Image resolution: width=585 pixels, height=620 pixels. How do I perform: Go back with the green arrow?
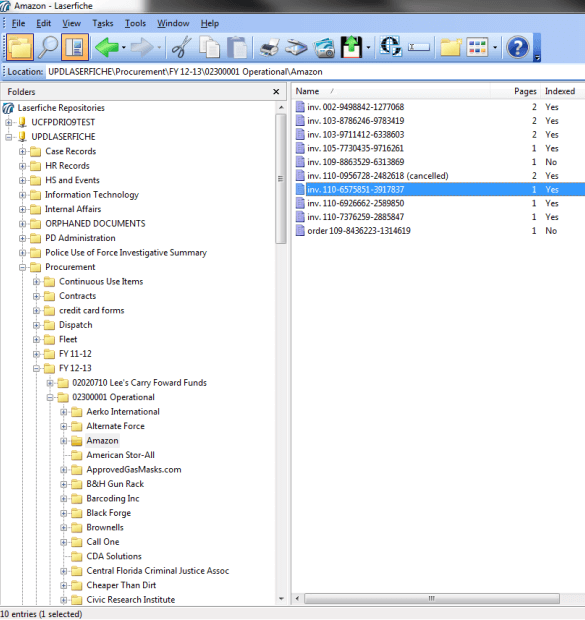[x=107, y=47]
